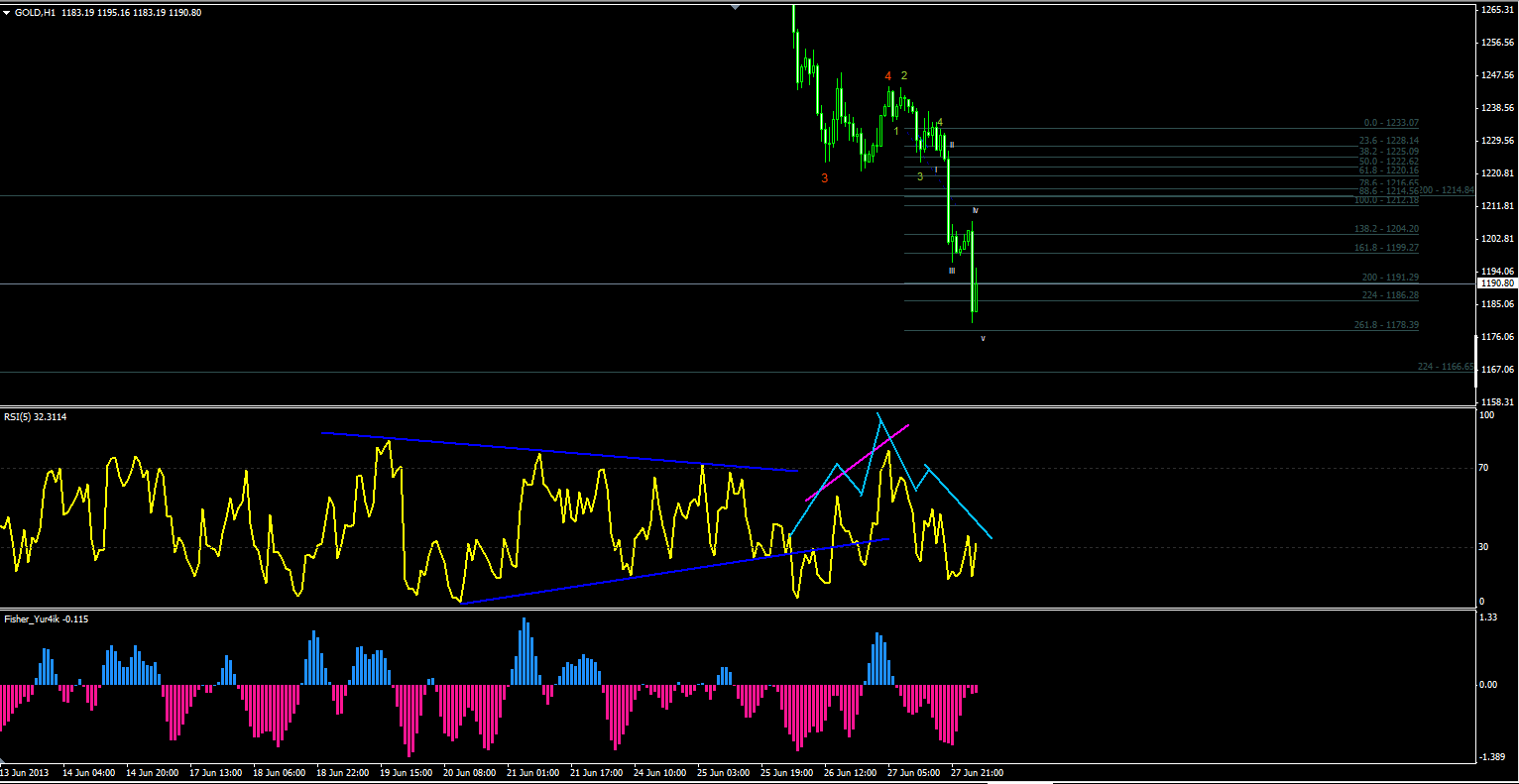This screenshot has width=1519, height=784.
Task: Select the Fibonacci label '38.2 - 1225.09'
Action: click(x=1389, y=152)
